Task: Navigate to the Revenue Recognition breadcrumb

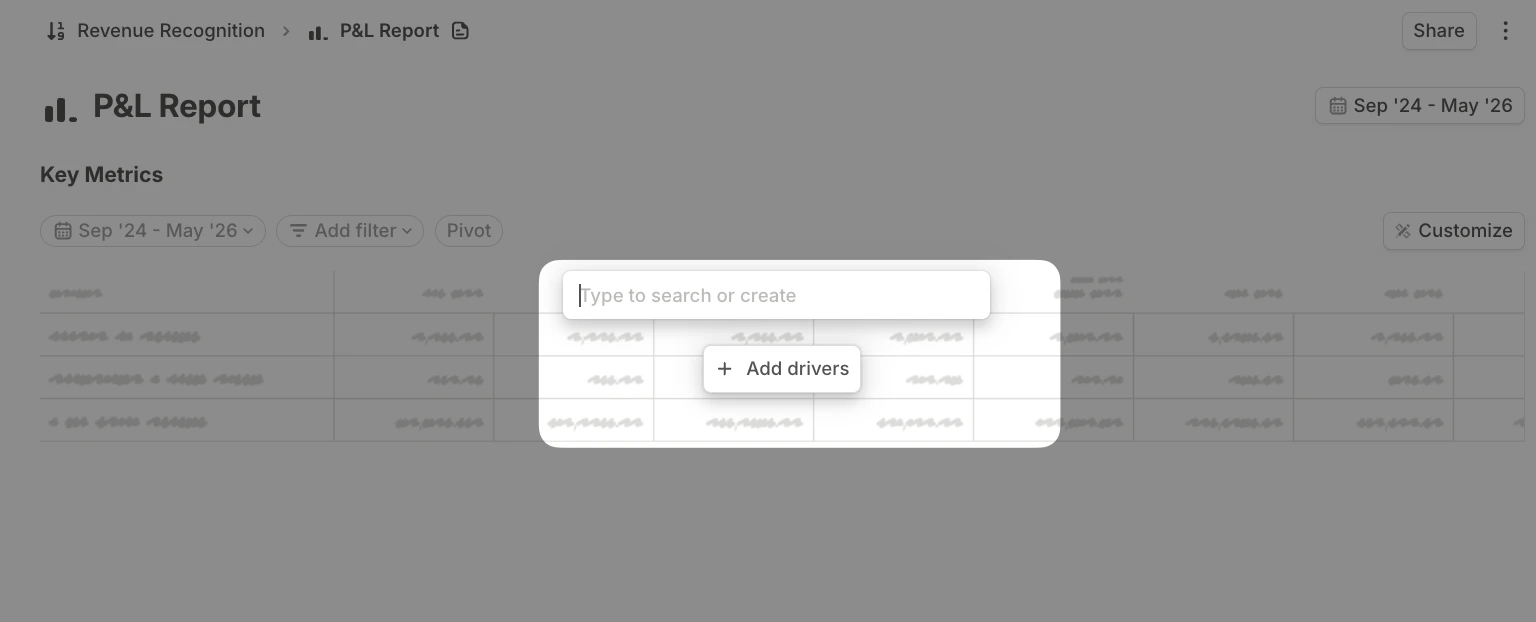Action: (171, 30)
